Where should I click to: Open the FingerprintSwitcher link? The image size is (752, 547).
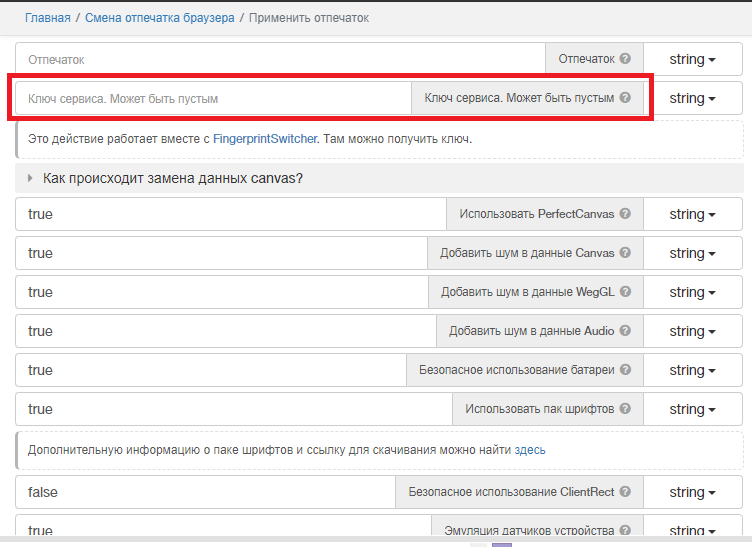coord(265,139)
